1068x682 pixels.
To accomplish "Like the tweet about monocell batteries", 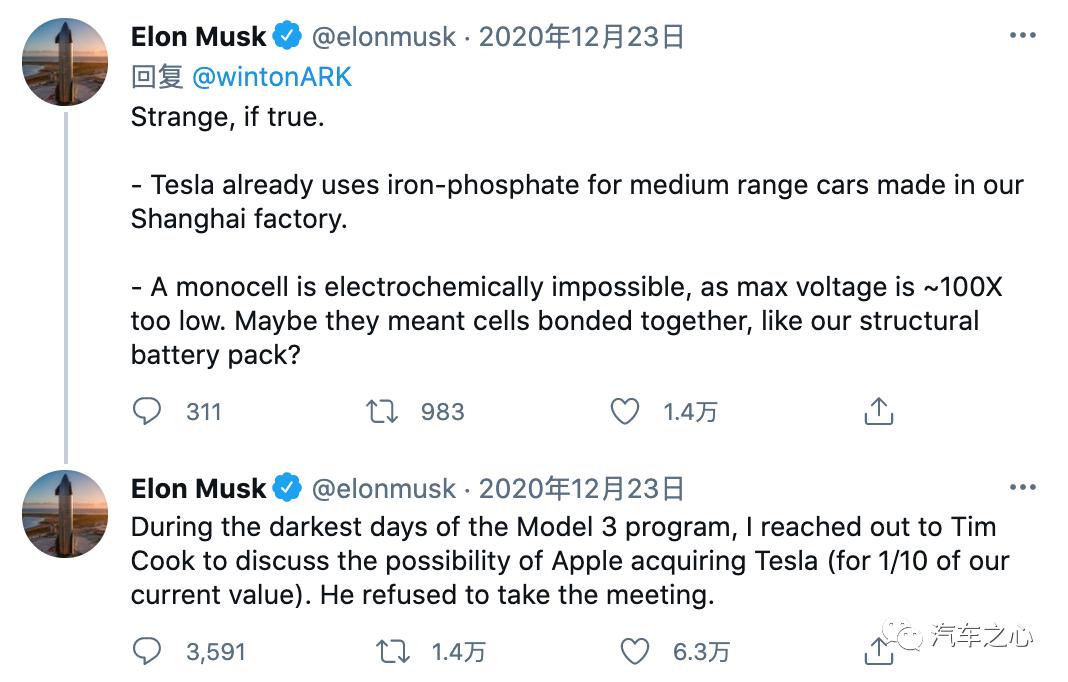I will point(625,411).
